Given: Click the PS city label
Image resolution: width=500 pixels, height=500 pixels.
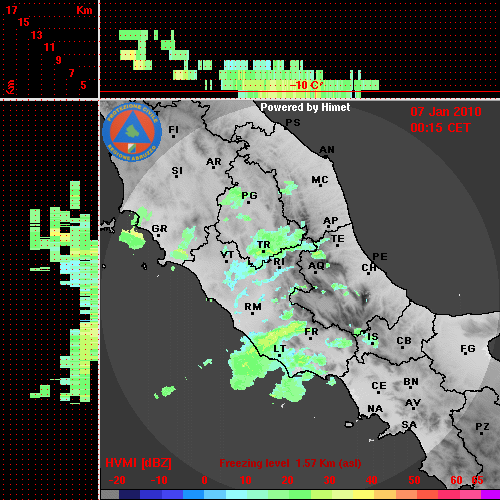Looking at the screenshot, I should pos(293,123).
